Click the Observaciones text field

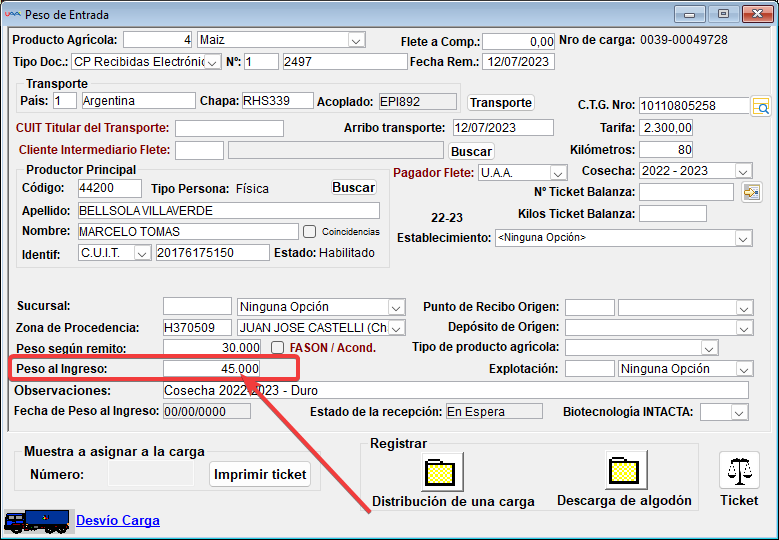(x=455, y=390)
